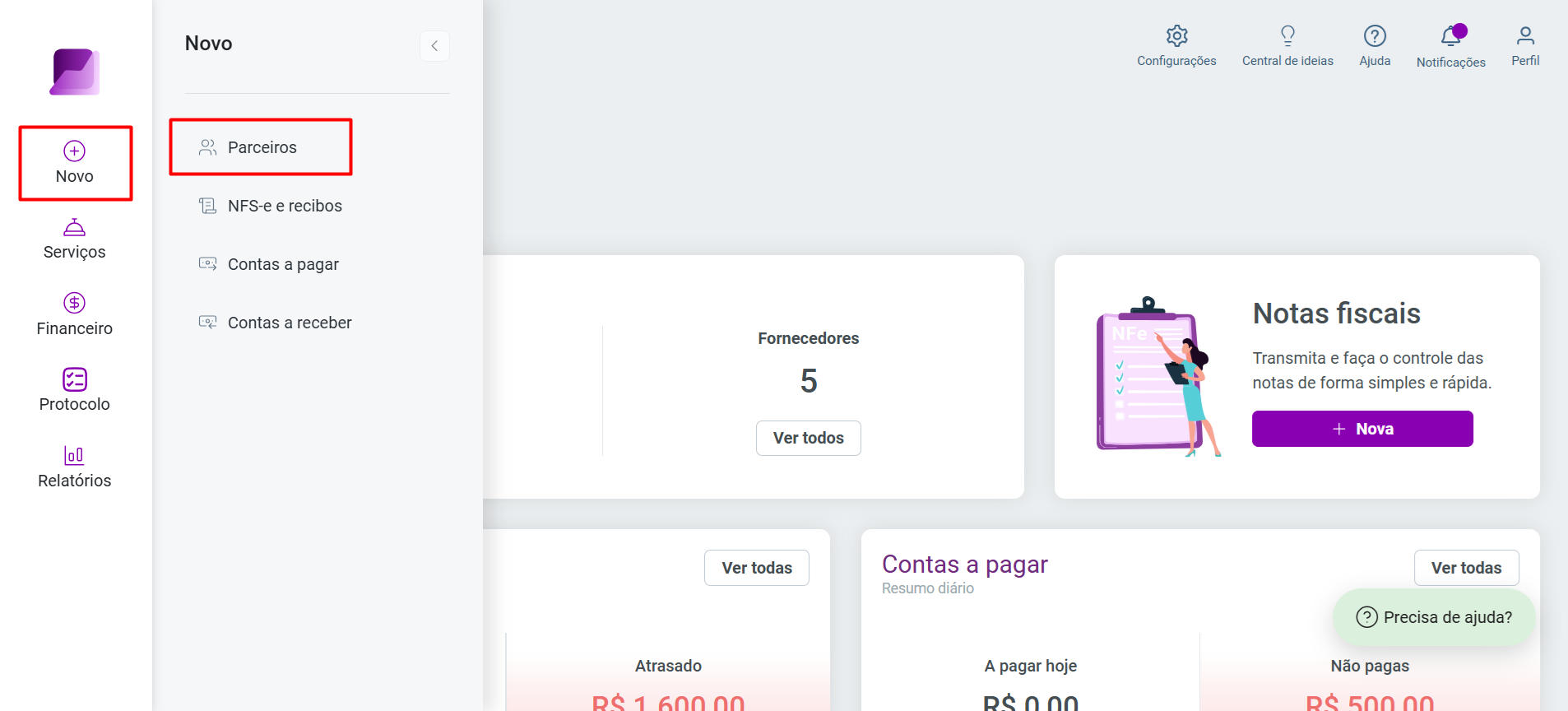Open the Ajuda help icon
This screenshot has width=1568, height=711.
[1375, 46]
